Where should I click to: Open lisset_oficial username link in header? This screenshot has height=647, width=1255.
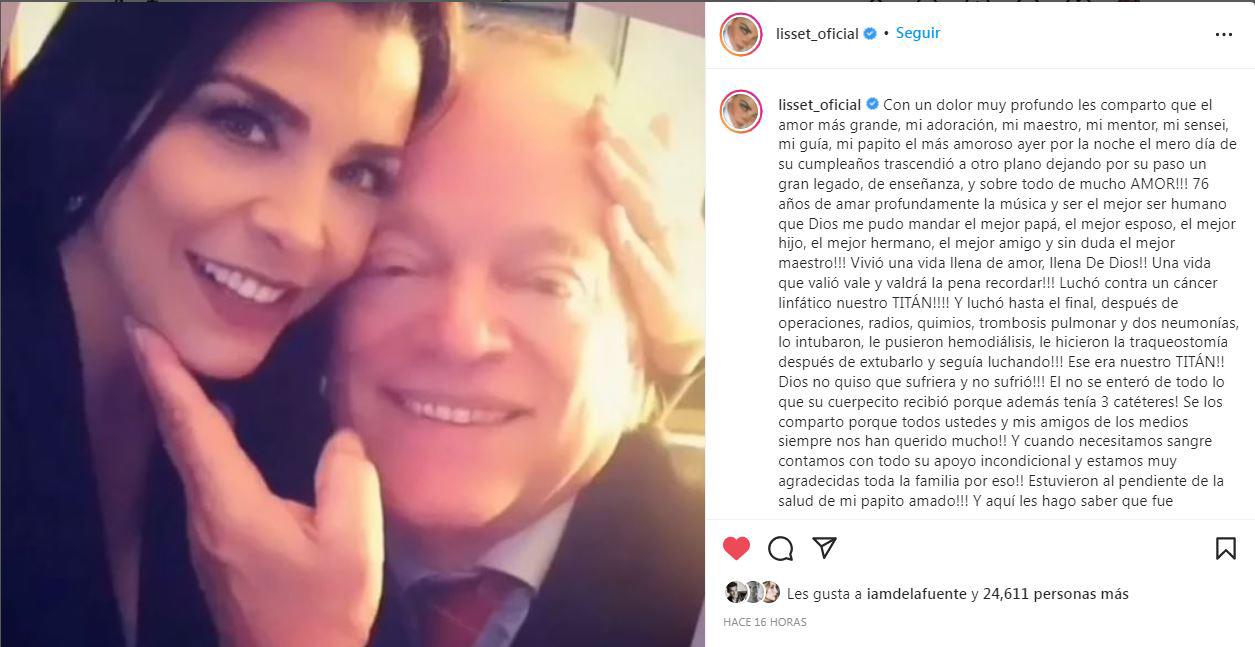tap(817, 34)
